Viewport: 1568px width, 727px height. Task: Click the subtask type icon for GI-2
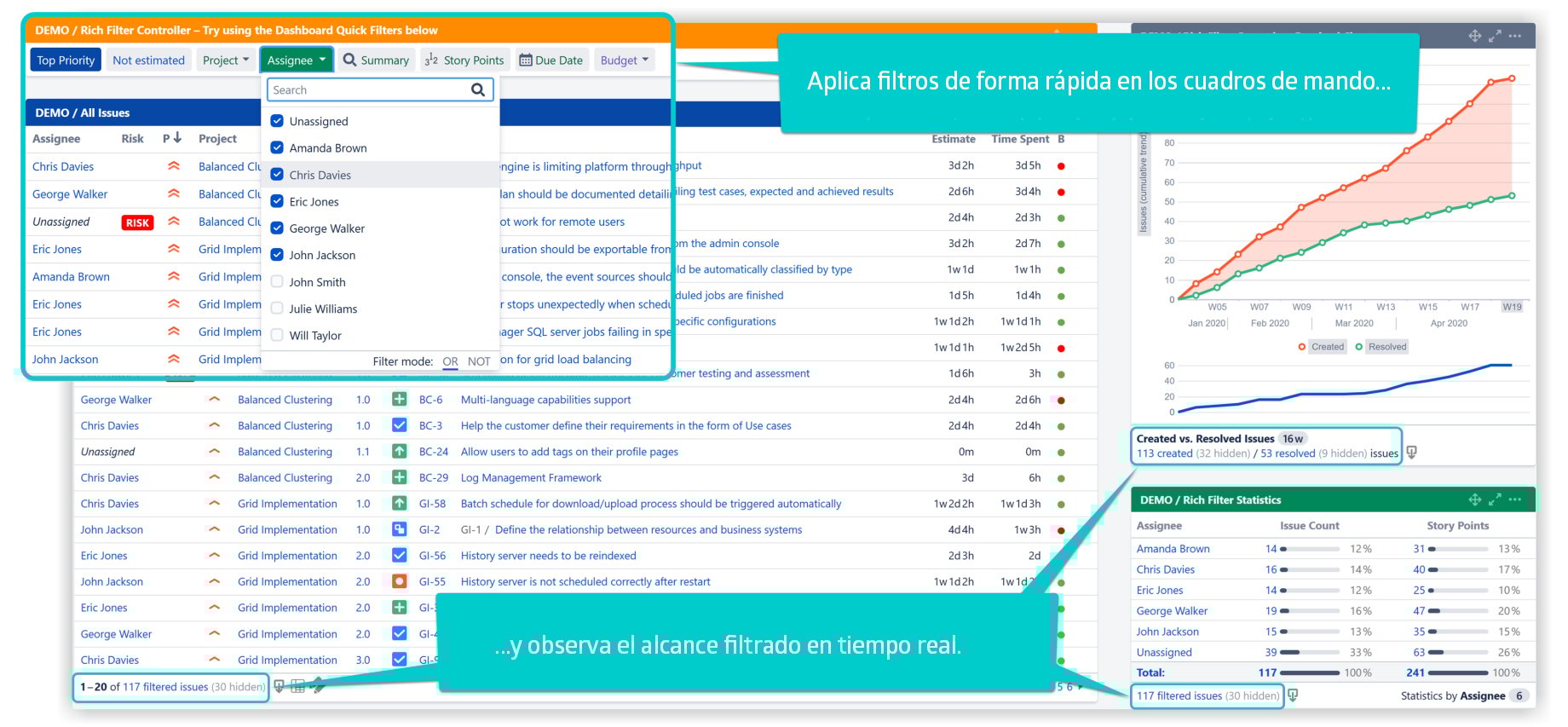click(x=399, y=529)
